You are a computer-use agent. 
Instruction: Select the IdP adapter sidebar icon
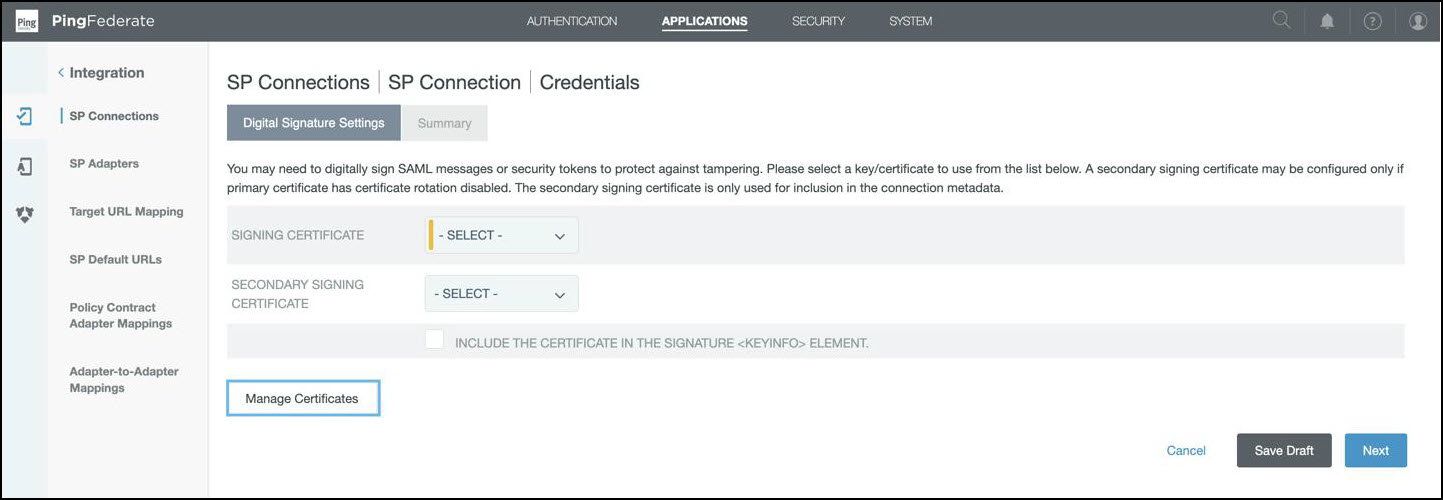tap(25, 166)
